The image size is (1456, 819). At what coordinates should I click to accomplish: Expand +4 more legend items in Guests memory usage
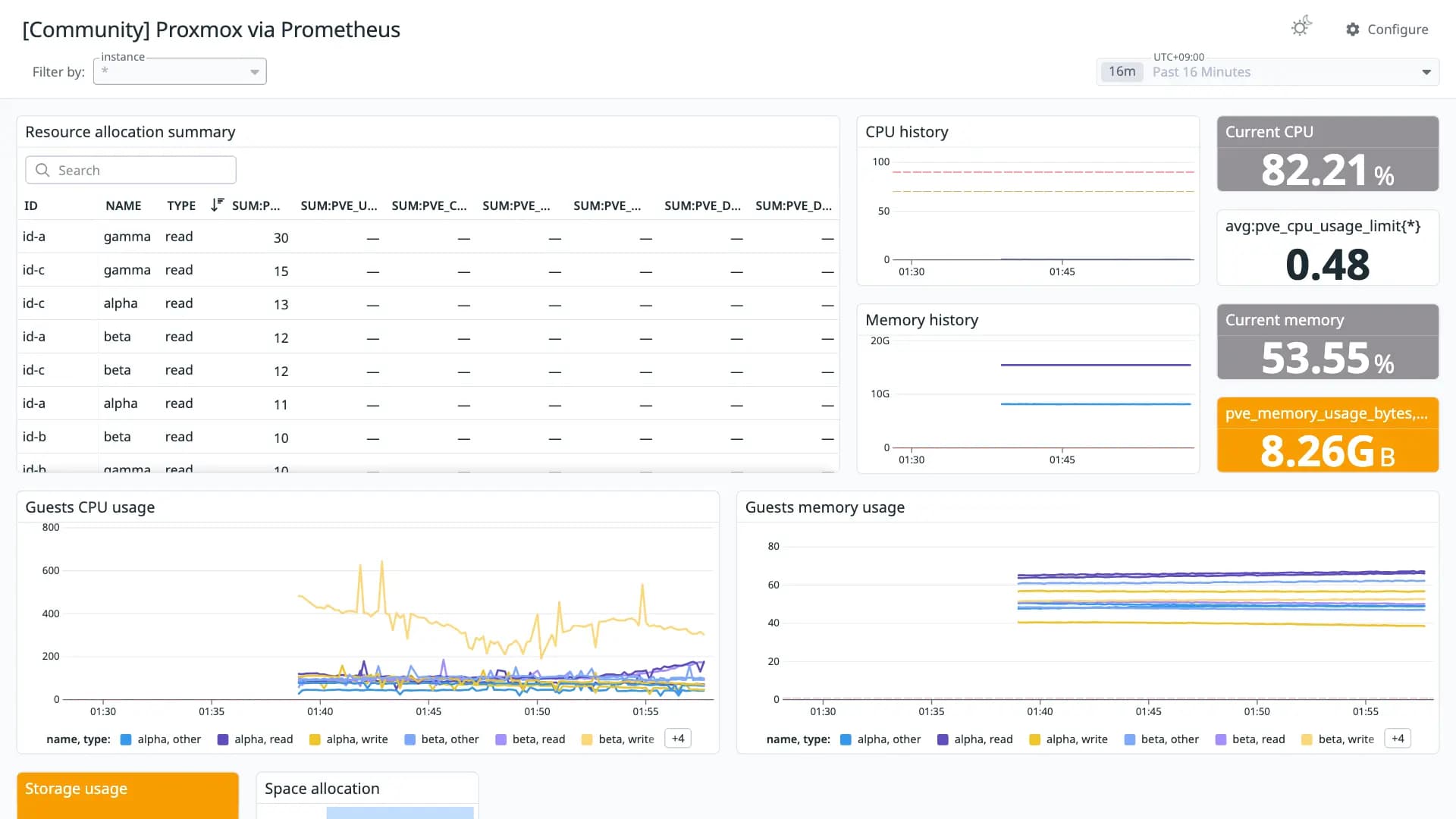coord(1398,739)
